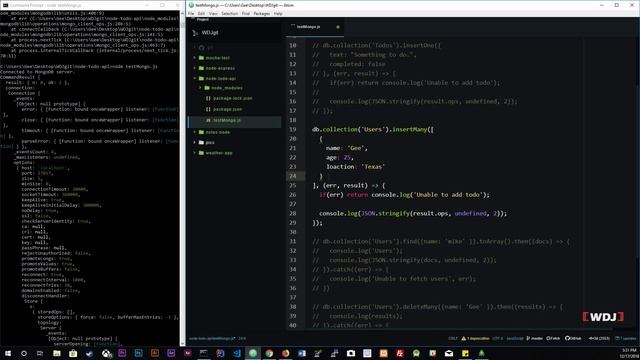Open File Explorer from the taskbar
The width and height of the screenshot is (640, 360).
(x=57, y=353)
